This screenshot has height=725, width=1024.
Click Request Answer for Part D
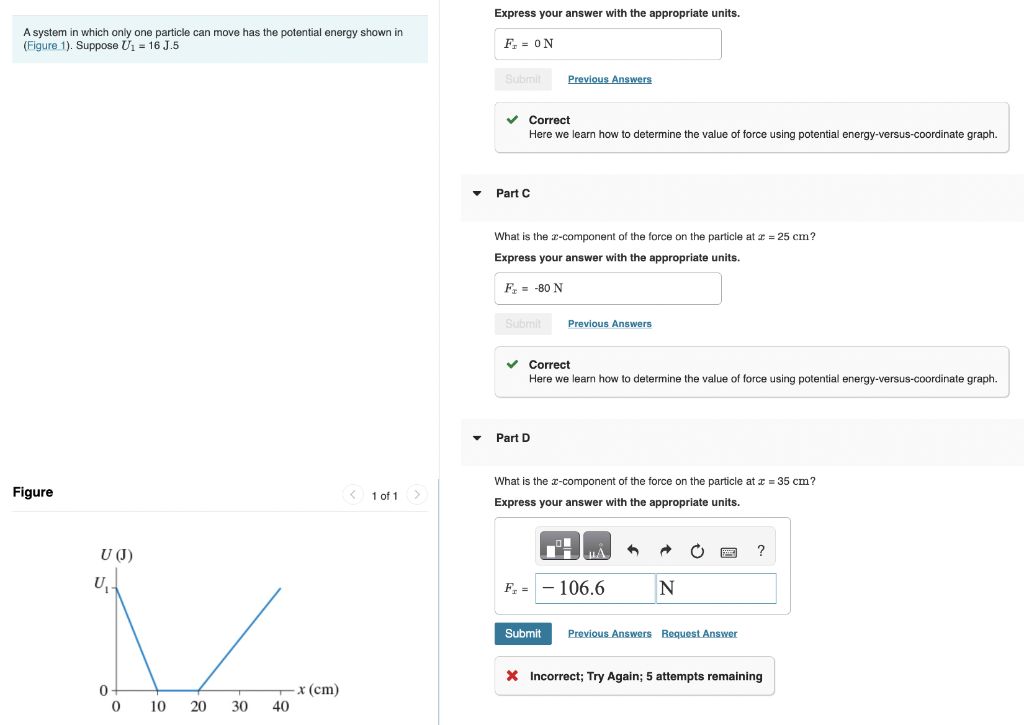click(x=699, y=633)
